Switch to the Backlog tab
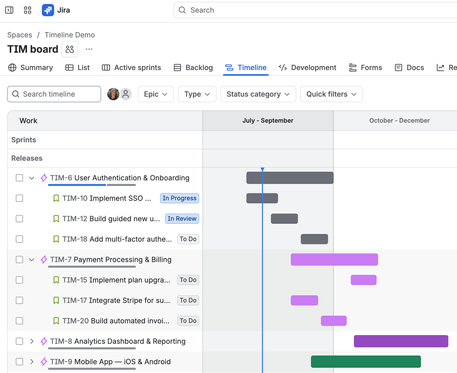Screen dimensions: 457x373 (x=193, y=68)
